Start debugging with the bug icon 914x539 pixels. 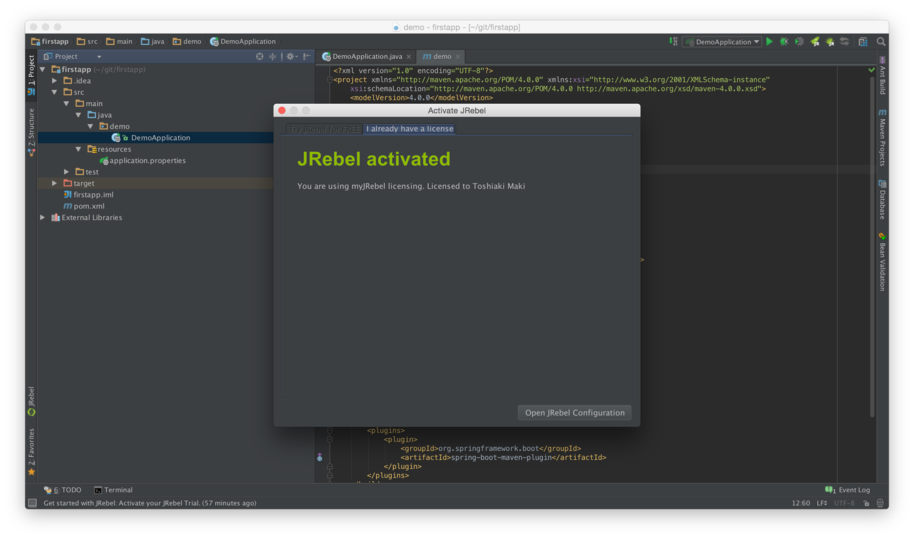click(x=784, y=42)
